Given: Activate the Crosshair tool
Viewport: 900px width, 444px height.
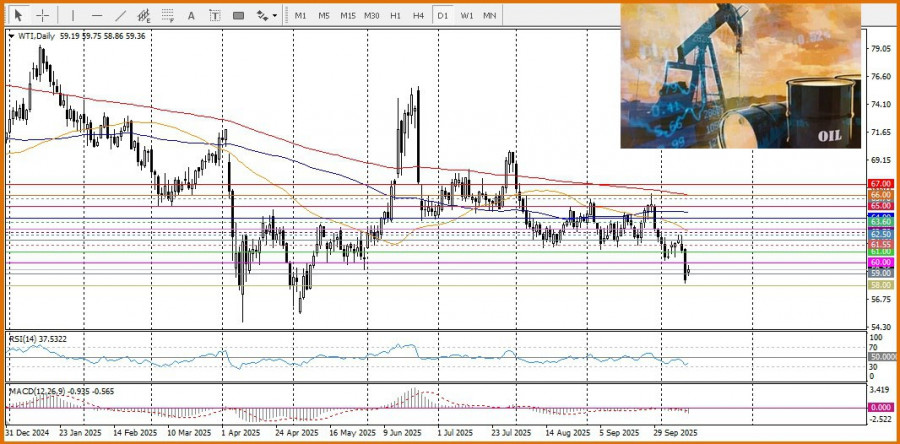Looking at the screenshot, I should (43, 15).
